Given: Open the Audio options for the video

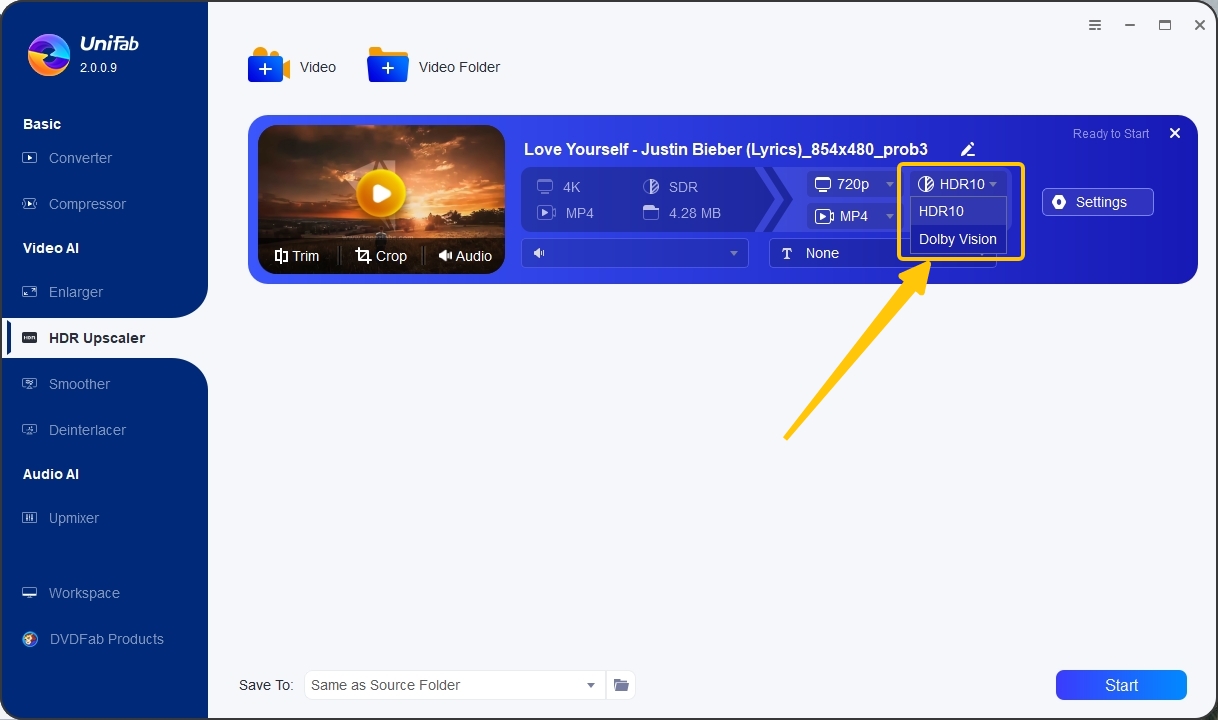Looking at the screenshot, I should click(465, 256).
